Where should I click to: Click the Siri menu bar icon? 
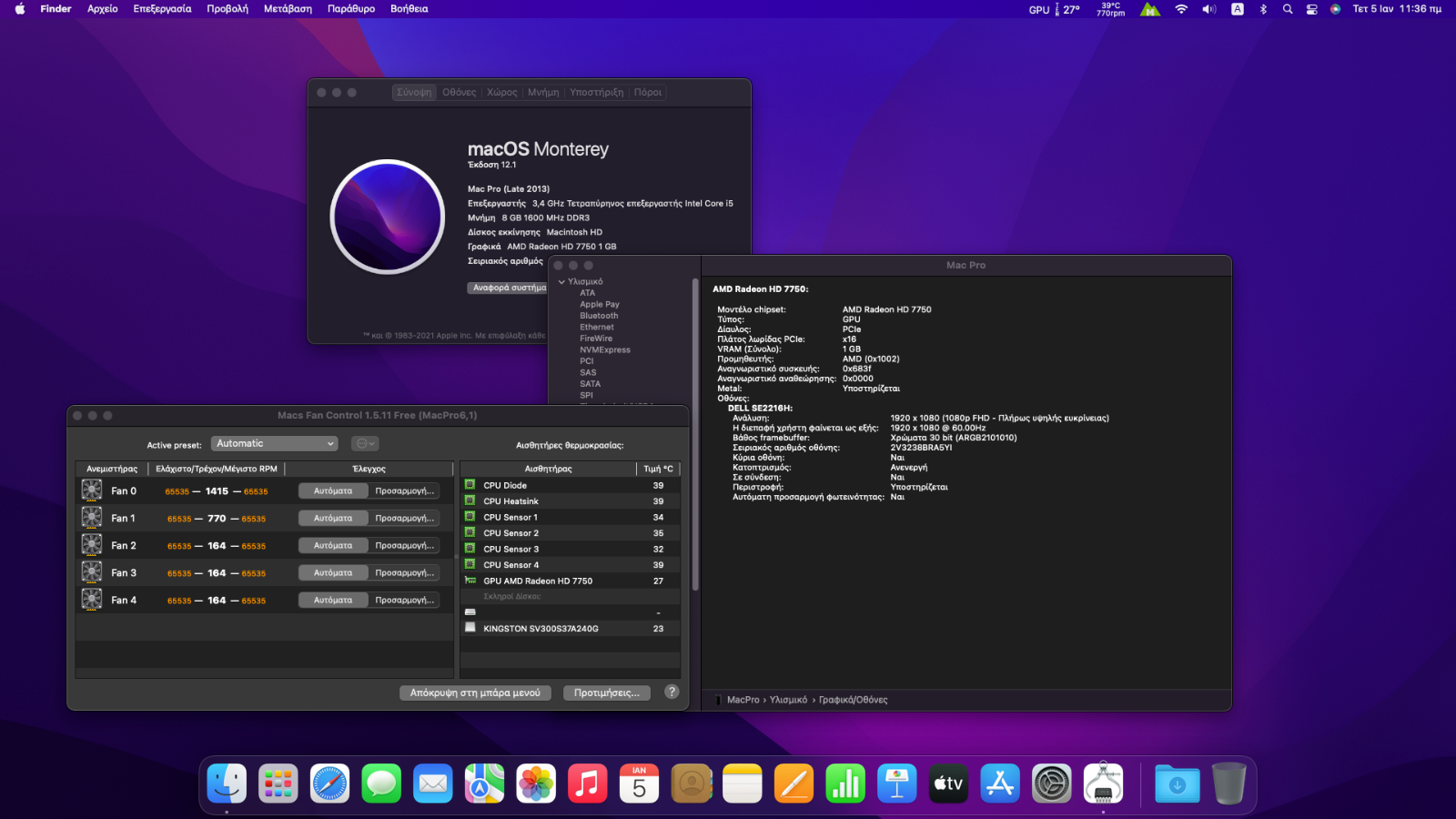pos(1335,9)
